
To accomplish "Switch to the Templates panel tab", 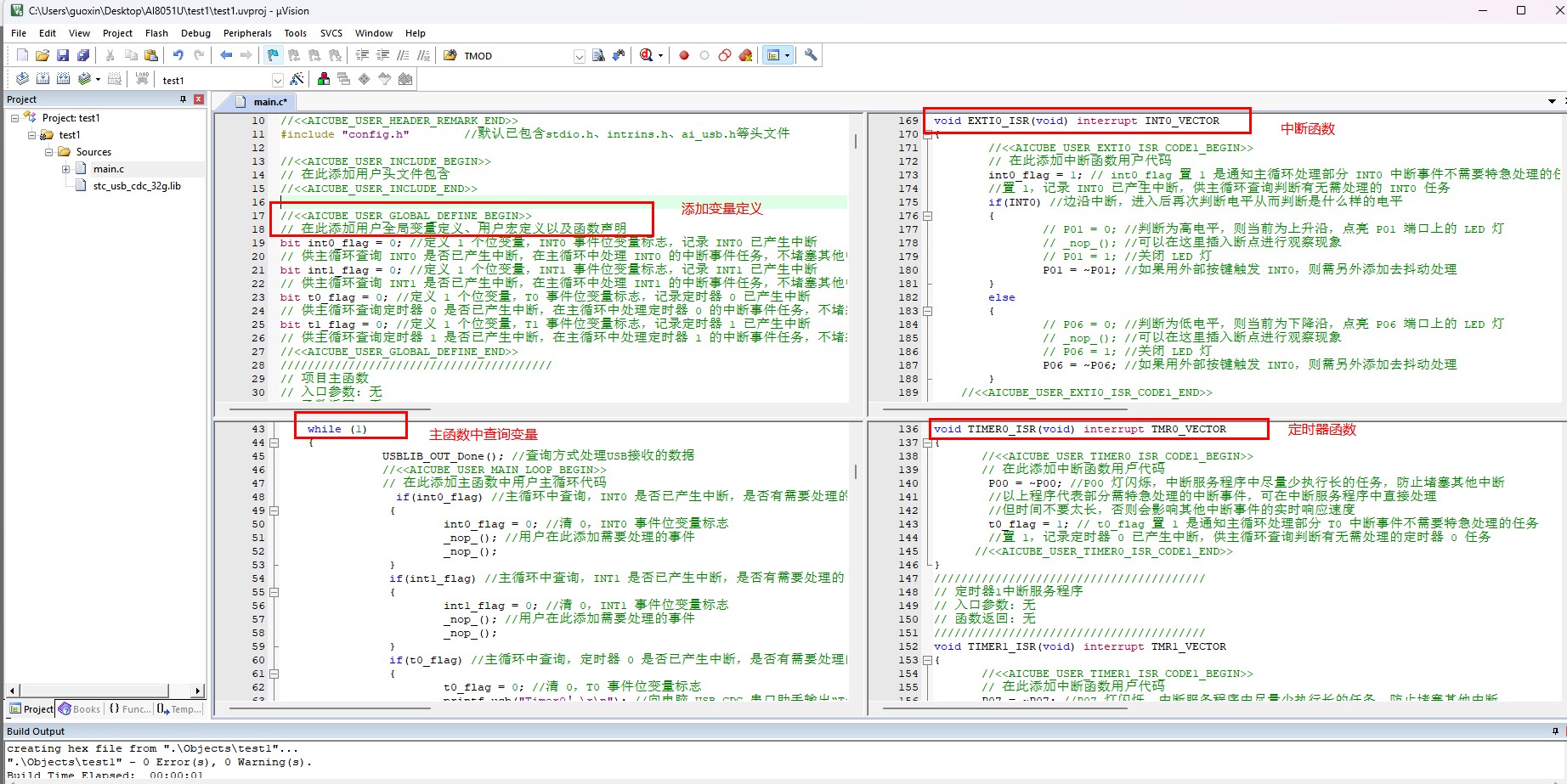I will pyautogui.click(x=179, y=709).
